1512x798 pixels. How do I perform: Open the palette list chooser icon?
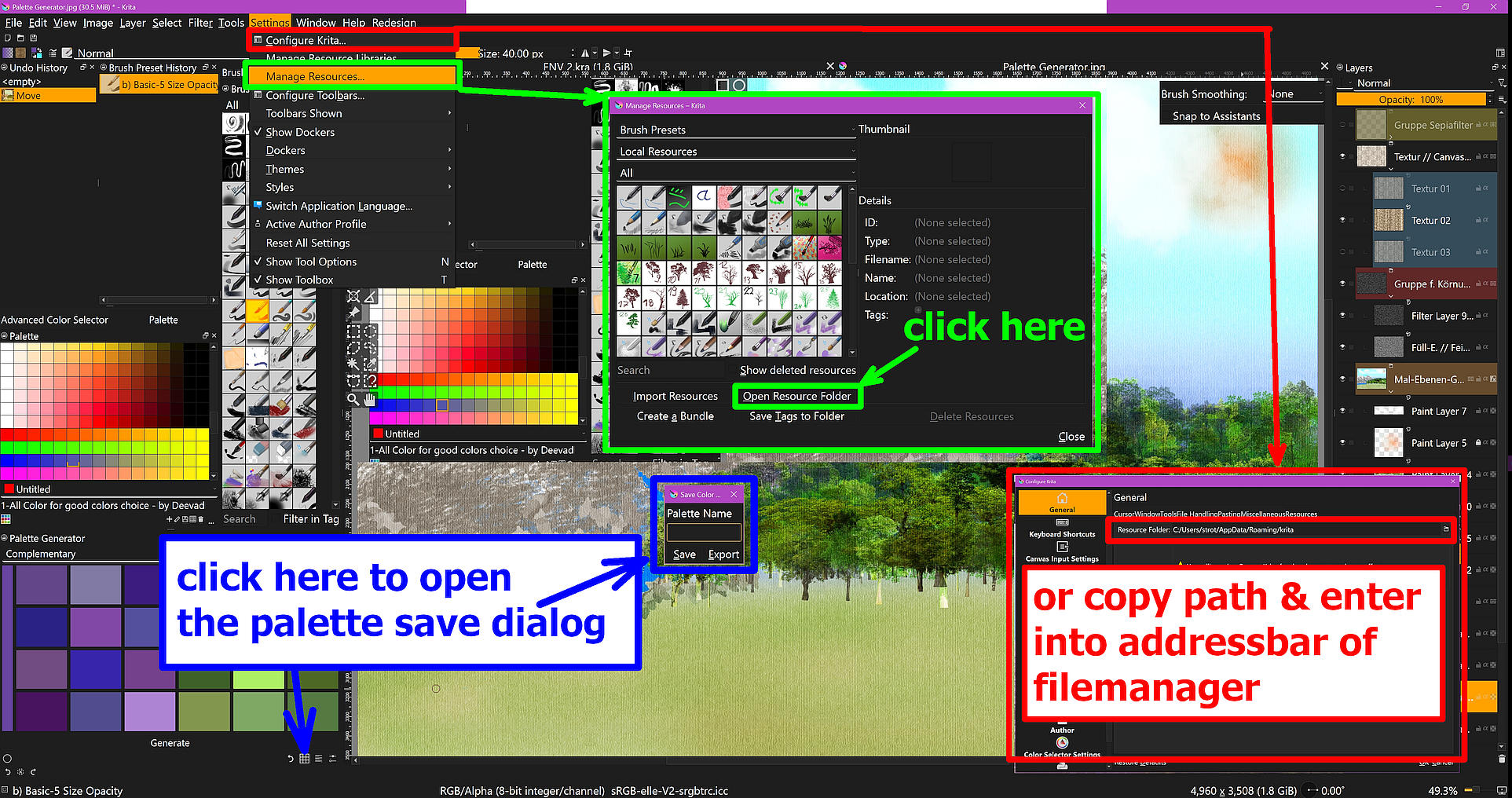point(5,519)
